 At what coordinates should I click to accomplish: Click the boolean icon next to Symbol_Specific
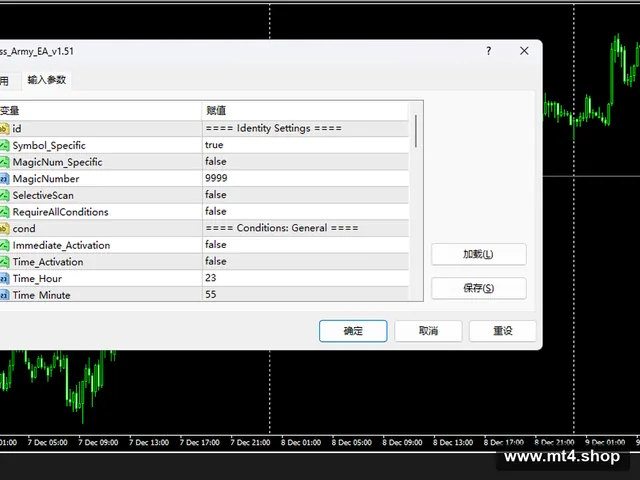coord(4,146)
